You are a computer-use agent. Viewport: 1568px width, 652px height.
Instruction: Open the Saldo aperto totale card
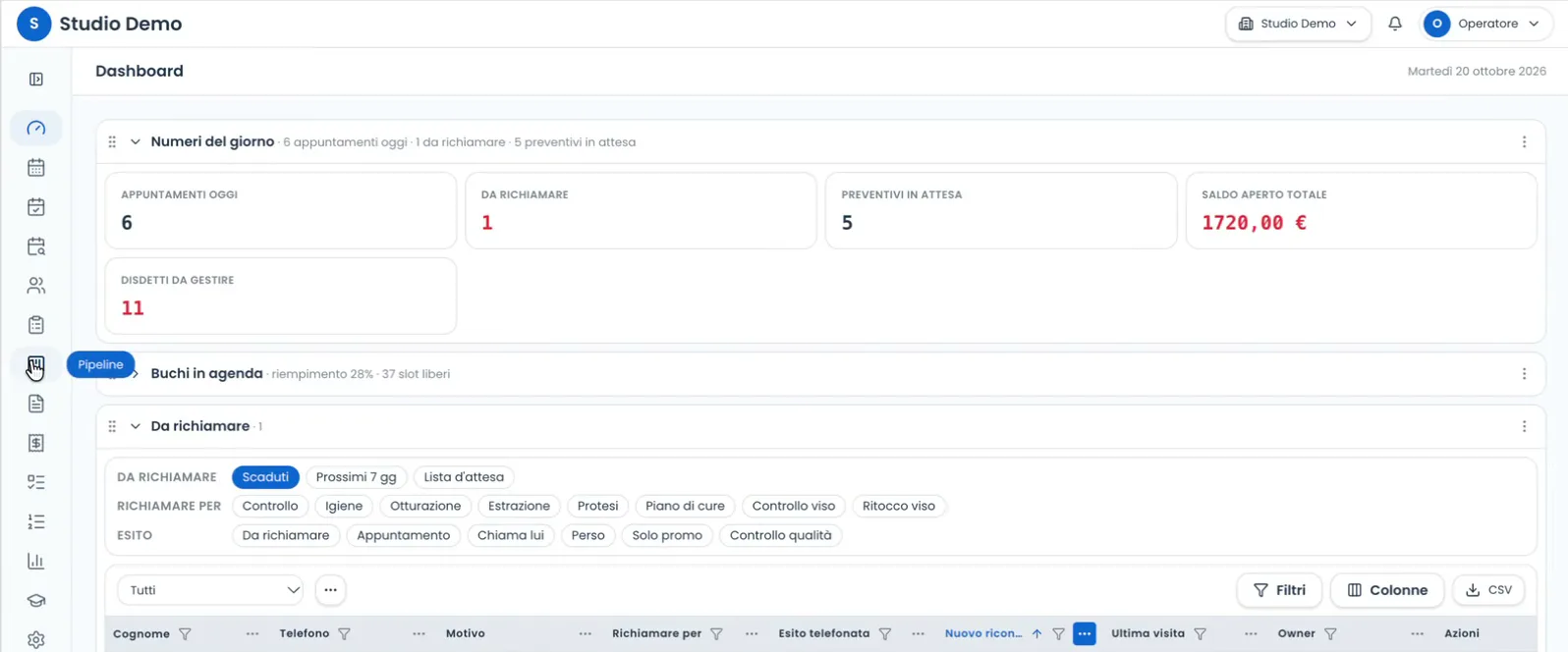(1362, 210)
